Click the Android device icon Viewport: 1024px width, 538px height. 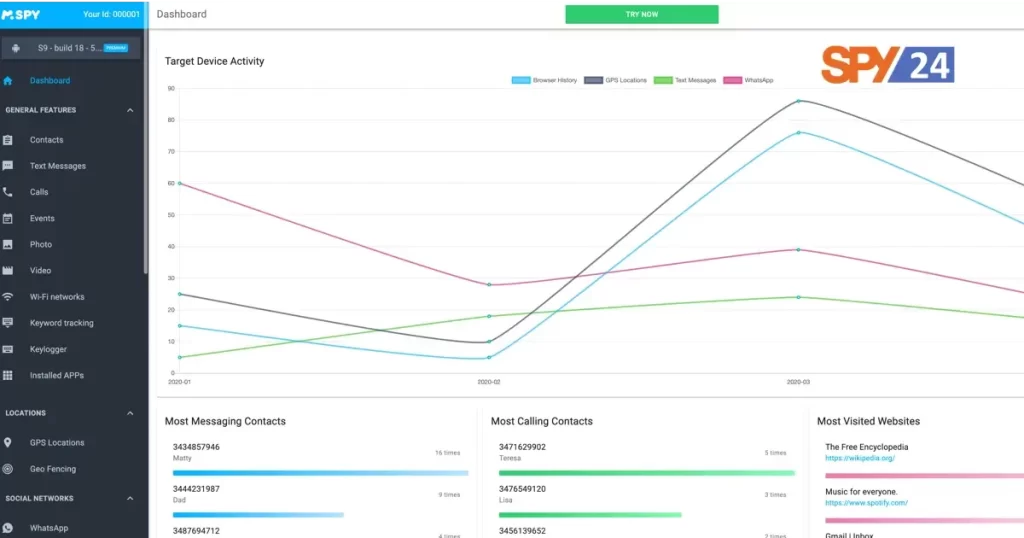point(16,48)
